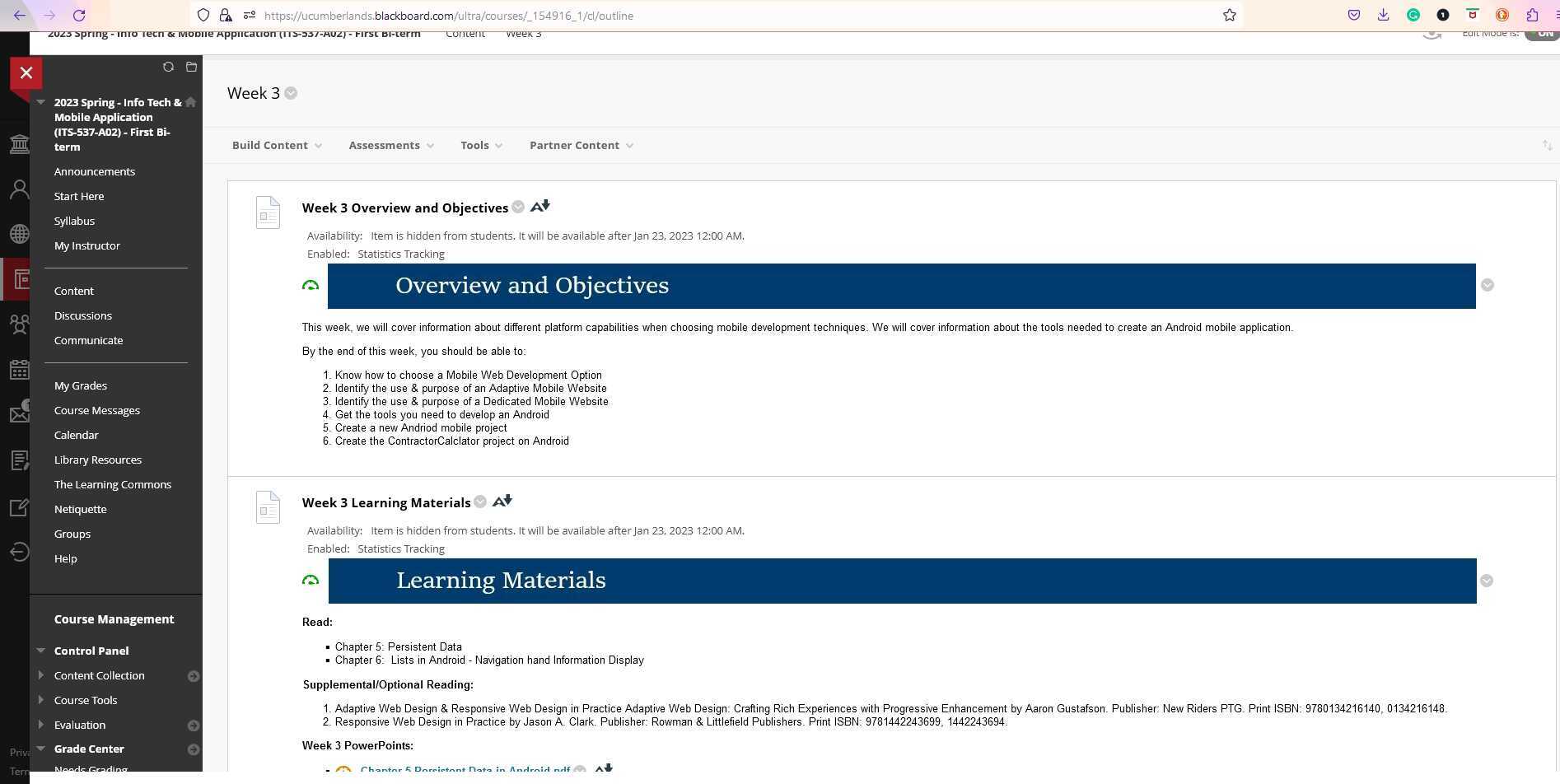This screenshot has width=1560, height=784.
Task: Open folder view of course menu
Action: click(x=192, y=67)
